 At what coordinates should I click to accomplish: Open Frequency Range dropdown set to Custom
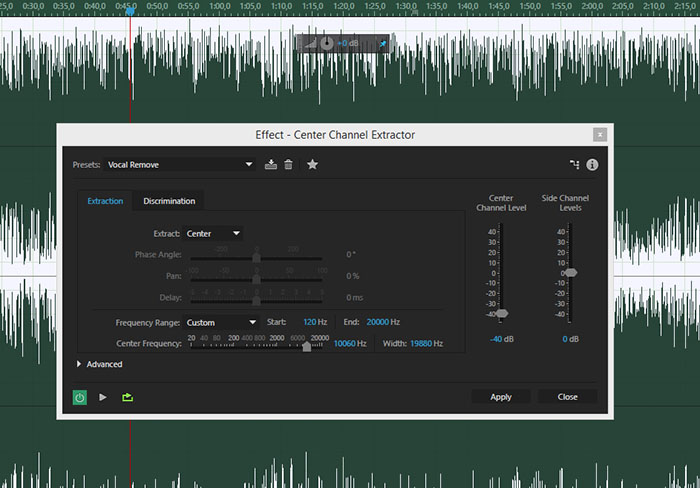[x=221, y=322]
